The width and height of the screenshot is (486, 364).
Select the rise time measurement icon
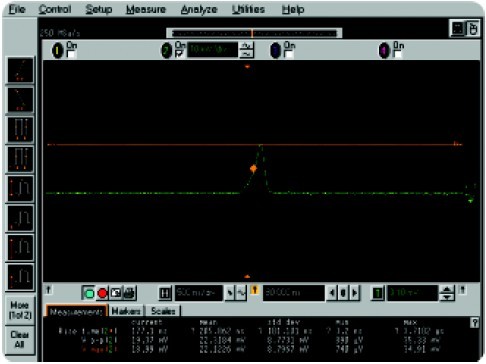pos(20,70)
